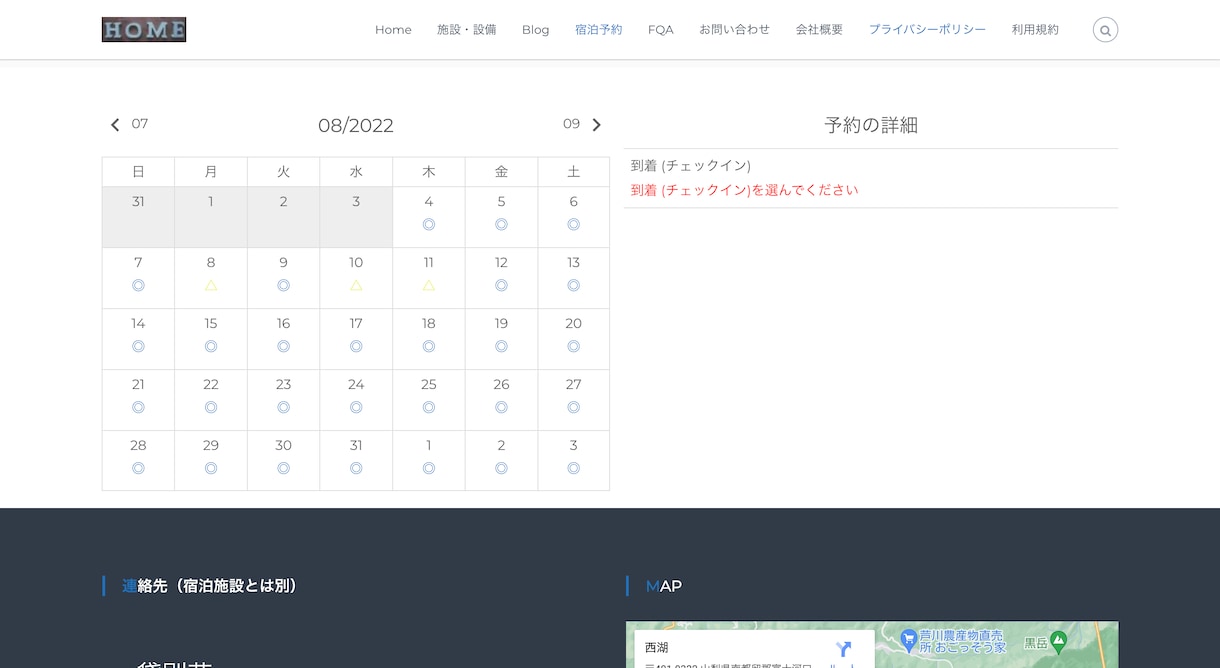
Task: Click the MAP footer heading
Action: coord(664,586)
